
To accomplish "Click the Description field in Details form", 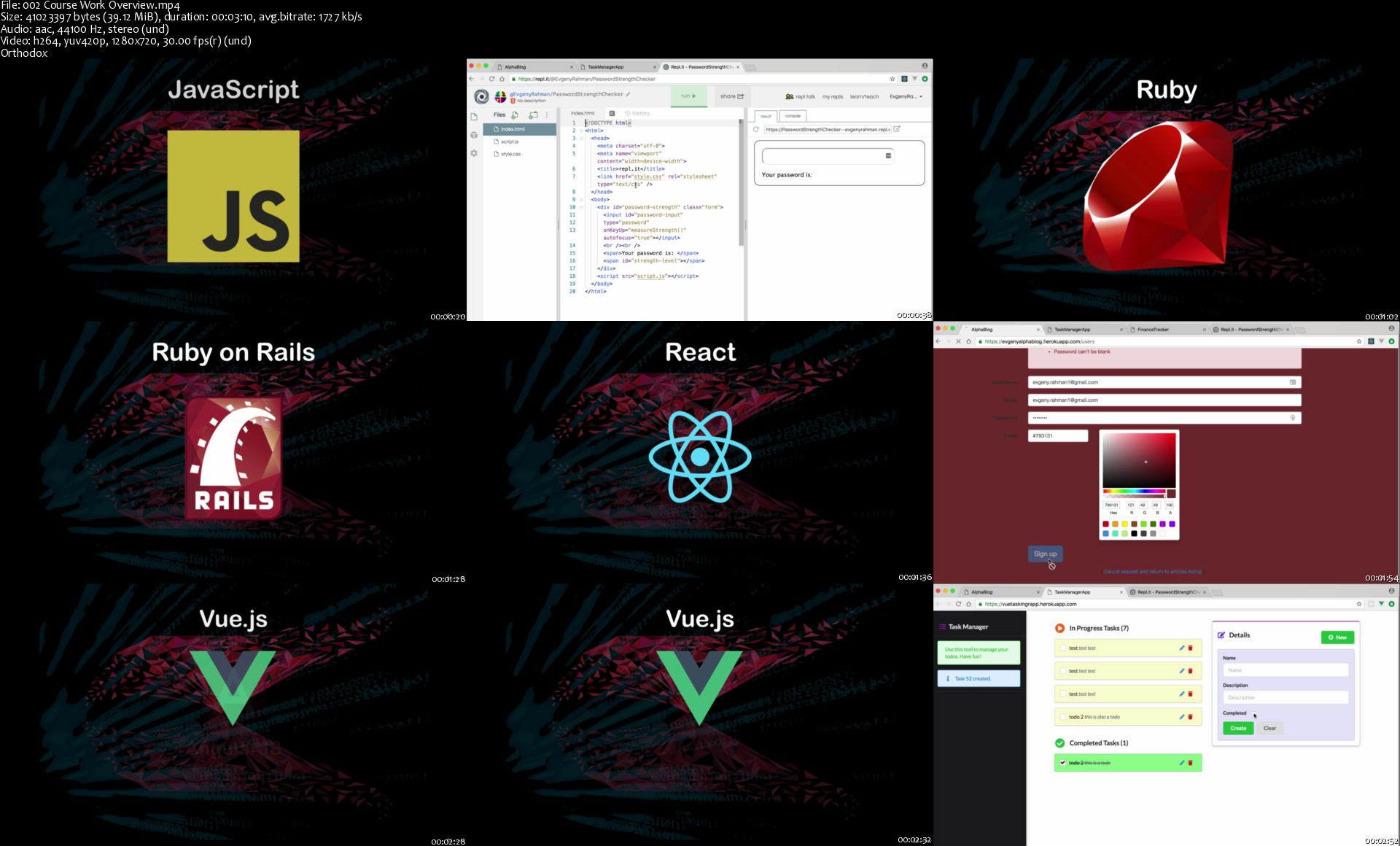I will tap(1286, 698).
